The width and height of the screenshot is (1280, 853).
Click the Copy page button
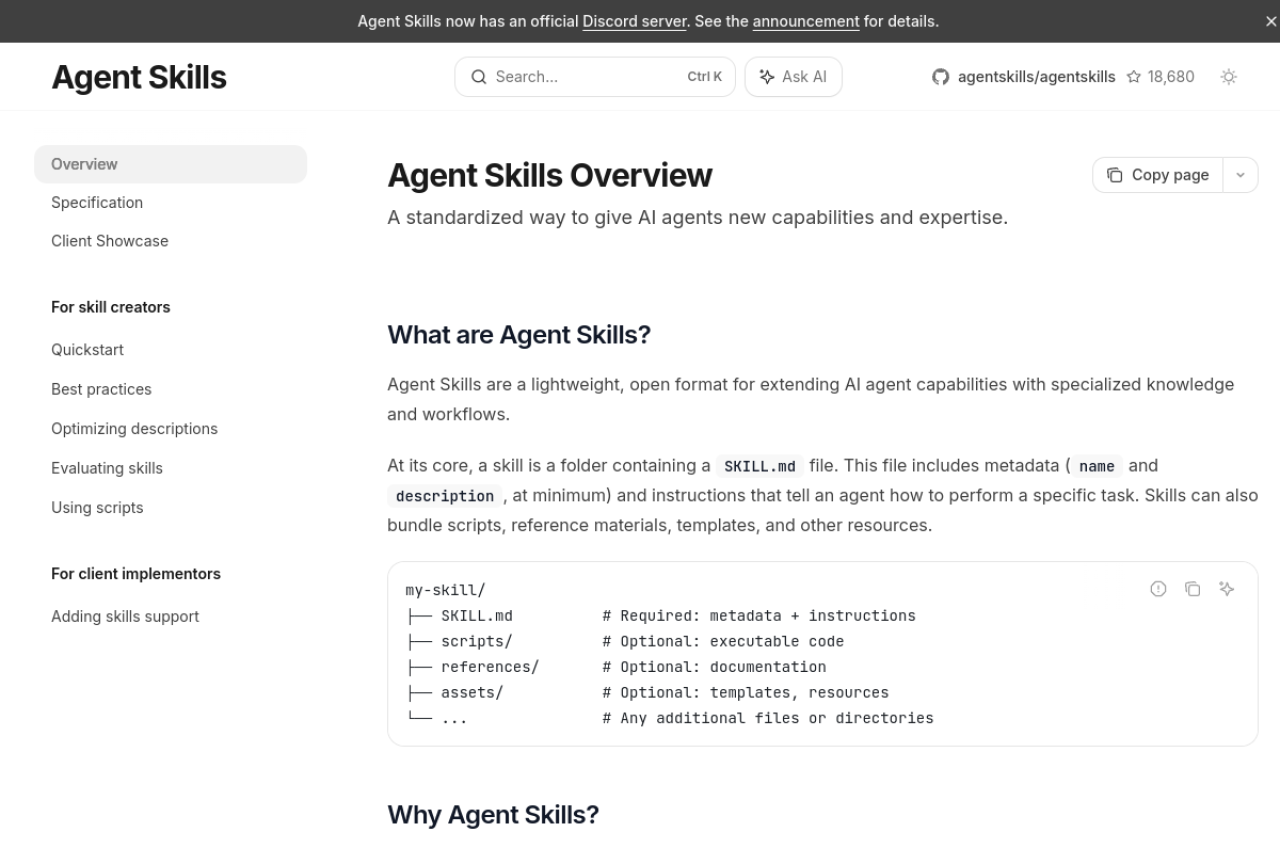[x=1158, y=175]
